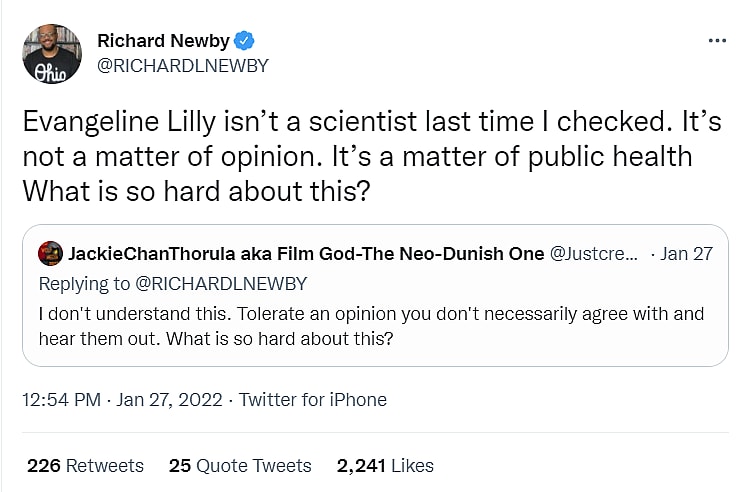The width and height of the screenshot is (746, 492).
Task: Open the quoted tweet body text
Action: coord(370,314)
